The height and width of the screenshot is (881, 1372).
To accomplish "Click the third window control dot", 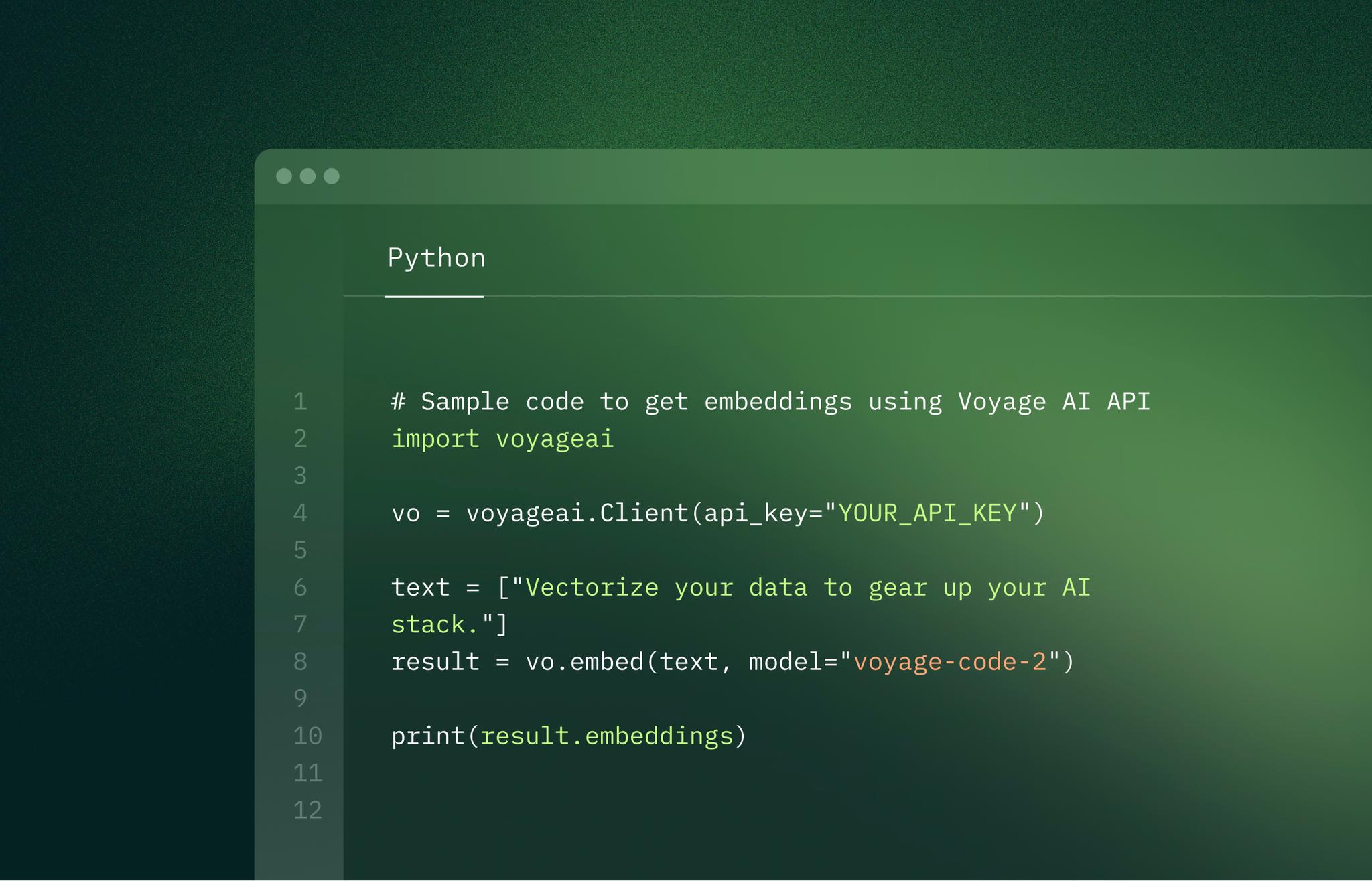I will [332, 176].
